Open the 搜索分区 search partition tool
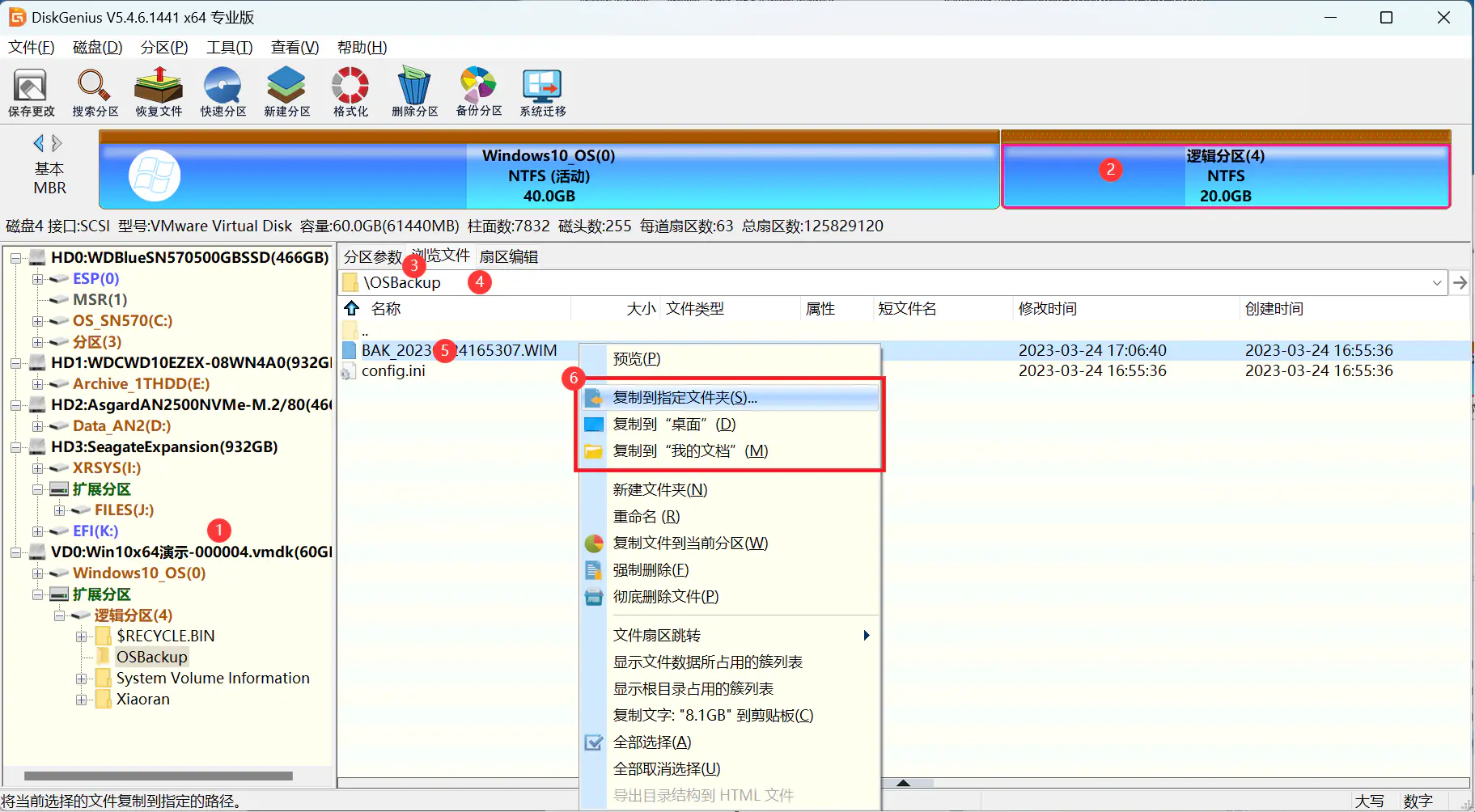This screenshot has height=812, width=1475. pyautogui.click(x=95, y=92)
